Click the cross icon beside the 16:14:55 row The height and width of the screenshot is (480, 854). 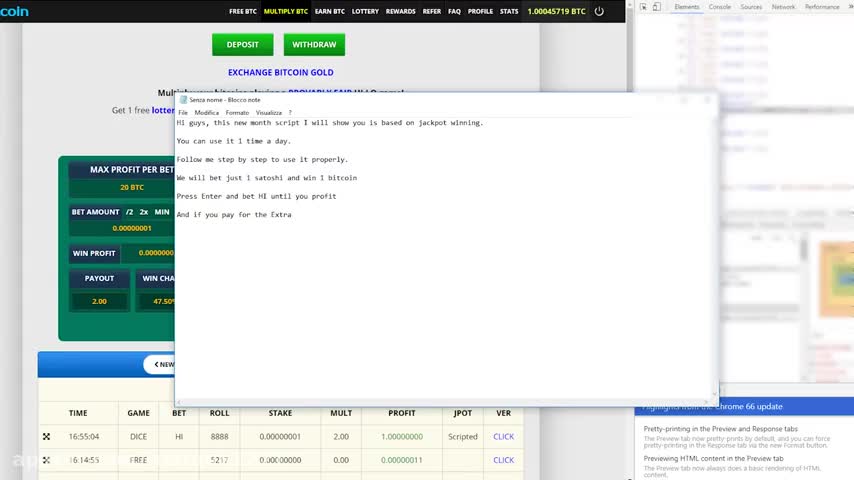coord(46,460)
